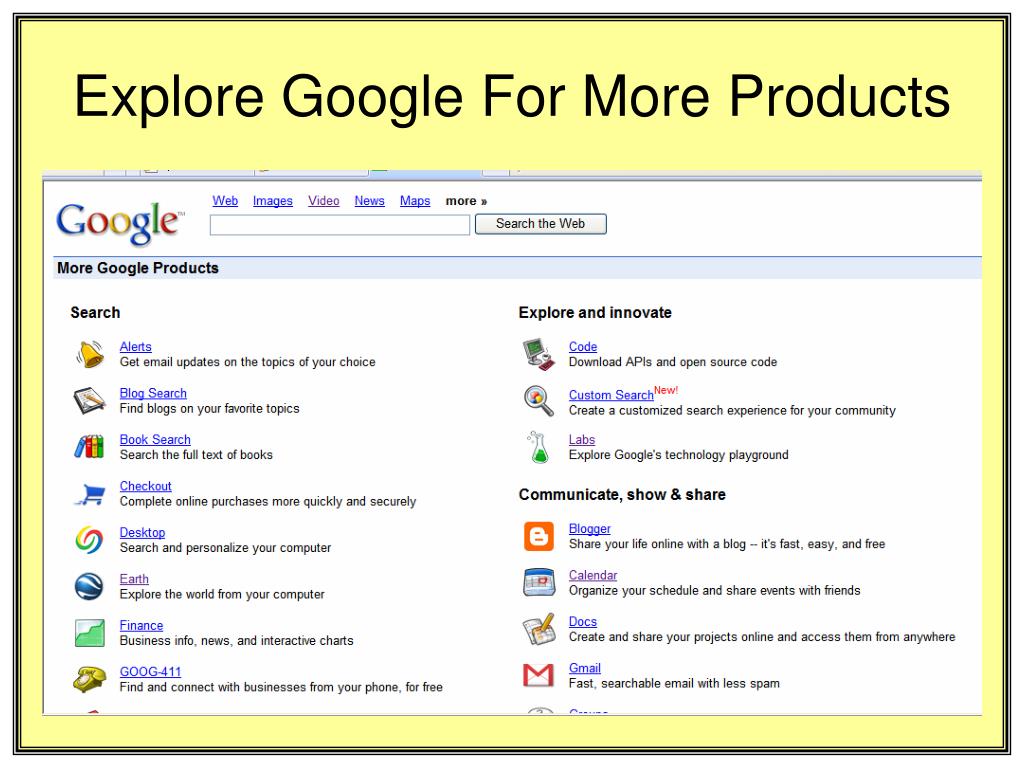This screenshot has width=1024, height=768.
Task: Click the Book Search books icon
Action: pyautogui.click(x=89, y=447)
